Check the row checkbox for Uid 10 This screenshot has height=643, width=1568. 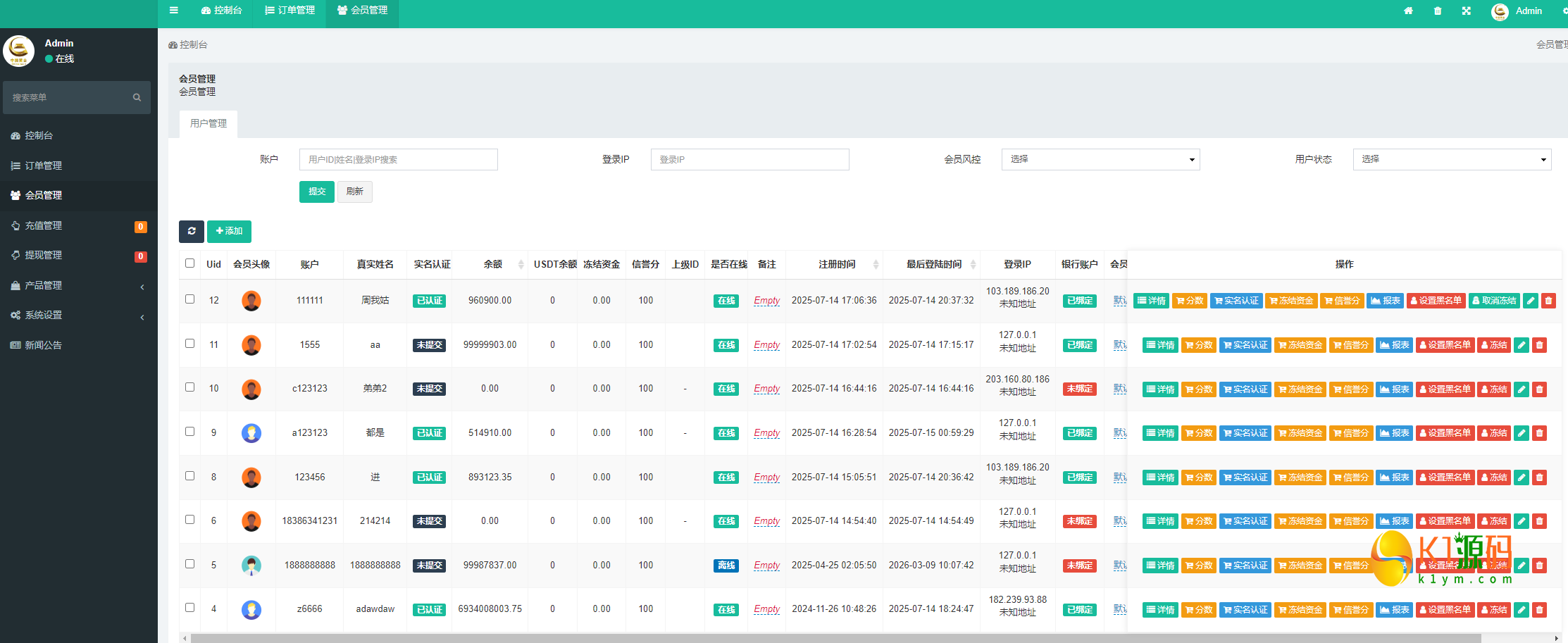(x=189, y=387)
